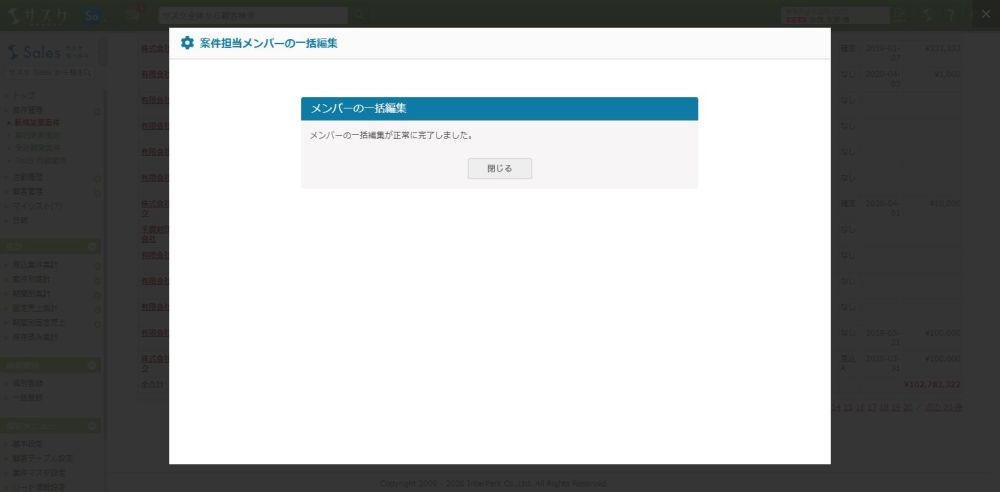Open the blue So app icon
The image size is (1000, 492).
click(92, 16)
